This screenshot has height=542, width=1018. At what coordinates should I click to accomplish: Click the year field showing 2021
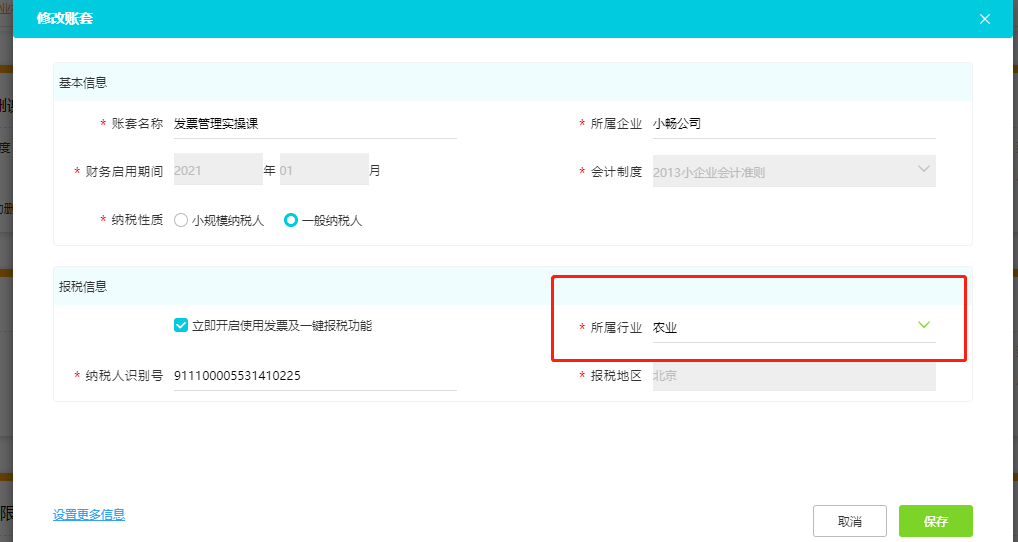[217, 170]
